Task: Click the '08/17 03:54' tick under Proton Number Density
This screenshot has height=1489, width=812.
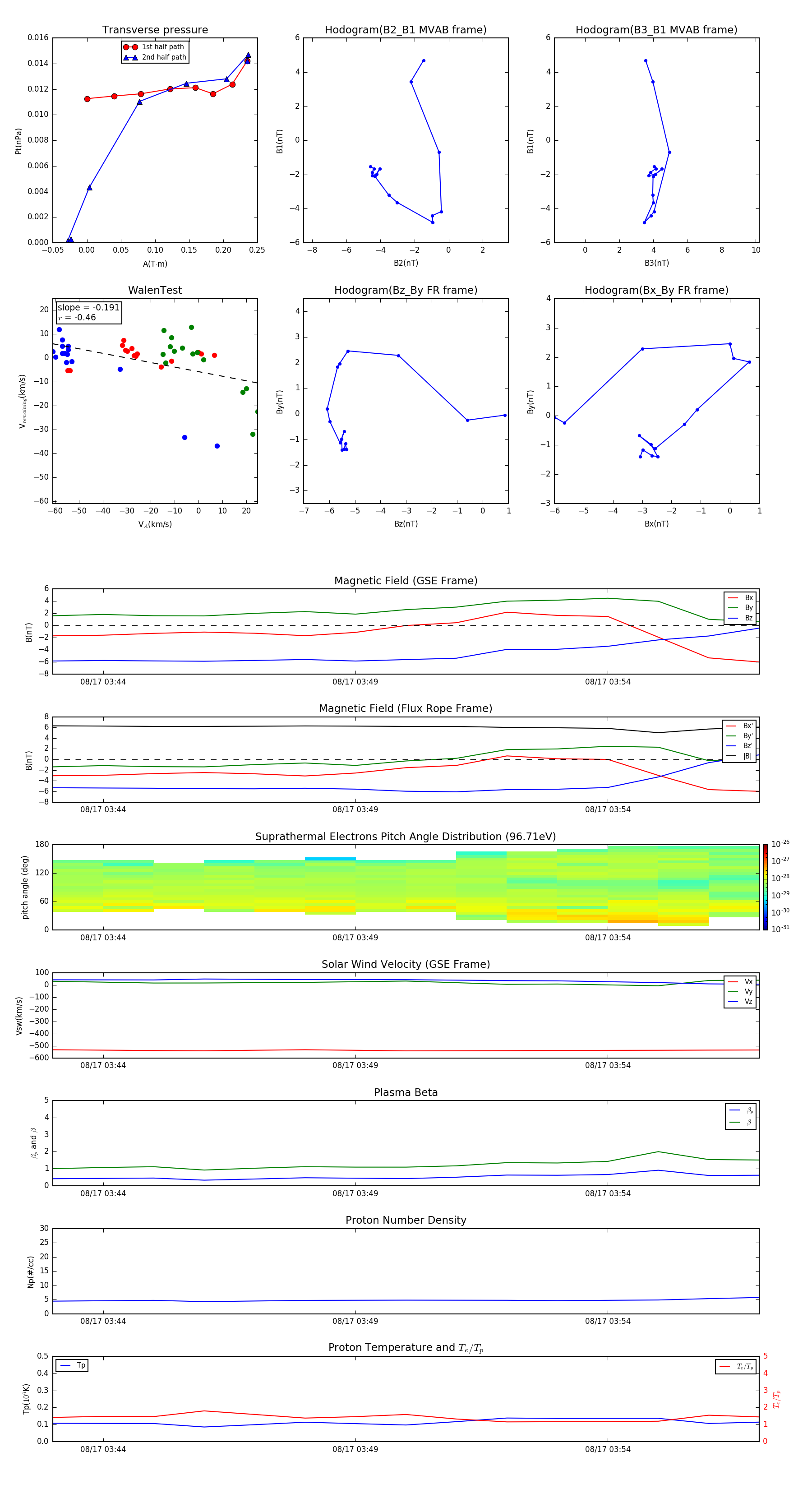Action: tap(607, 1321)
